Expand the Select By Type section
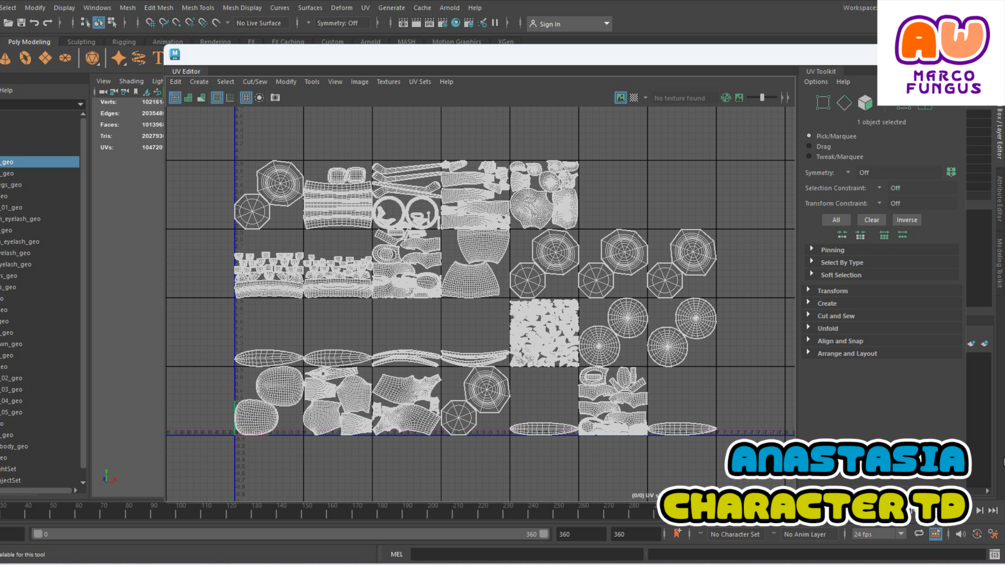1005x565 pixels. 881,262
